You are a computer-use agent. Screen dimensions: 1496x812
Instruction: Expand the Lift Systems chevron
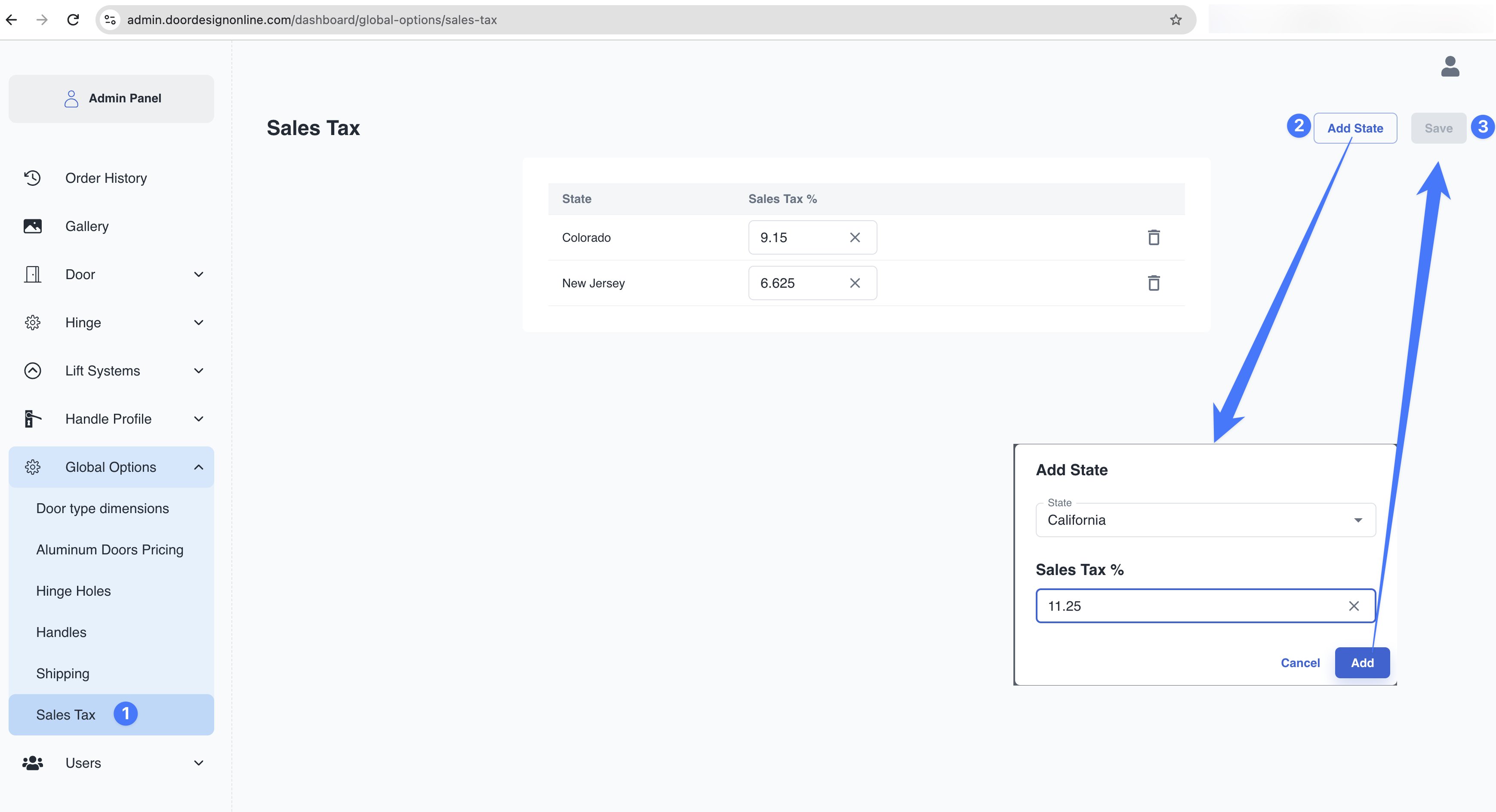click(x=199, y=371)
